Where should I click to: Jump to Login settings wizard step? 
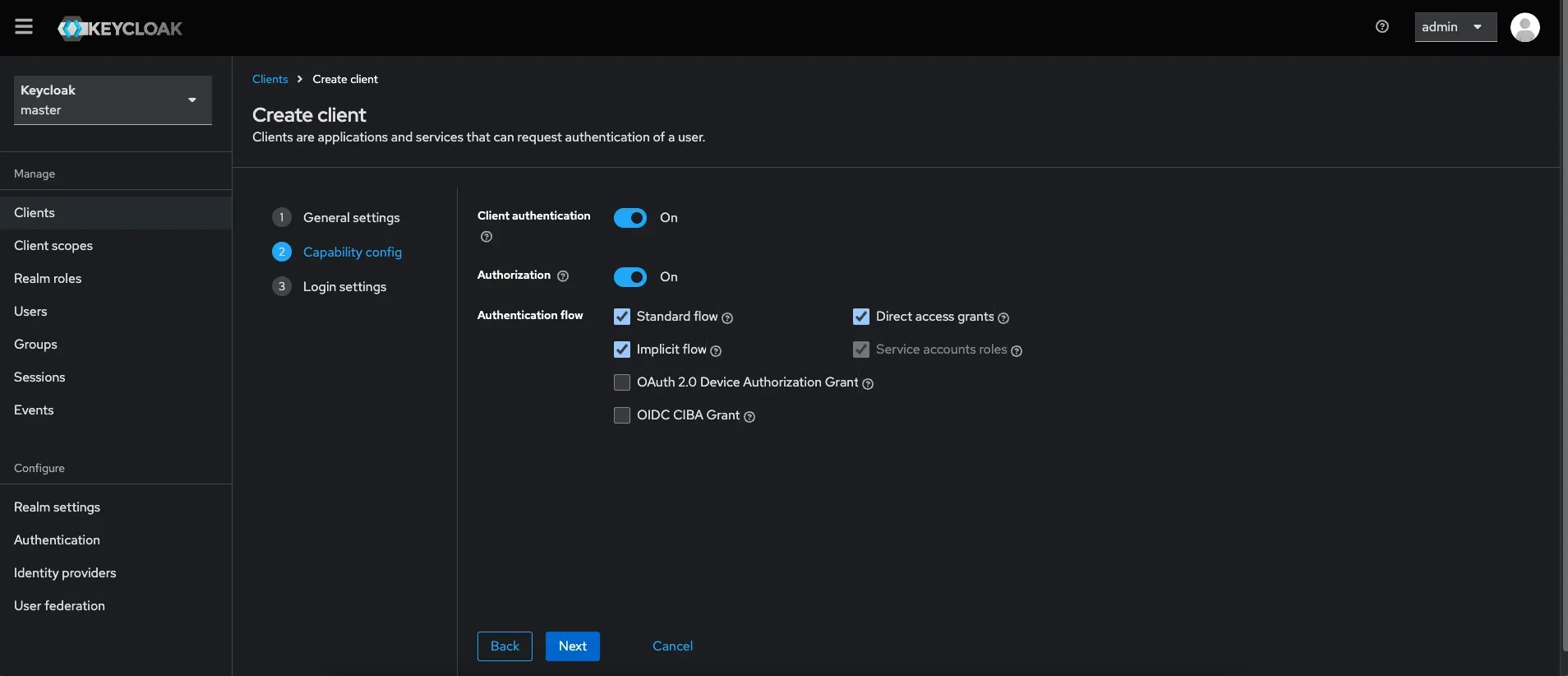pyautogui.click(x=344, y=287)
